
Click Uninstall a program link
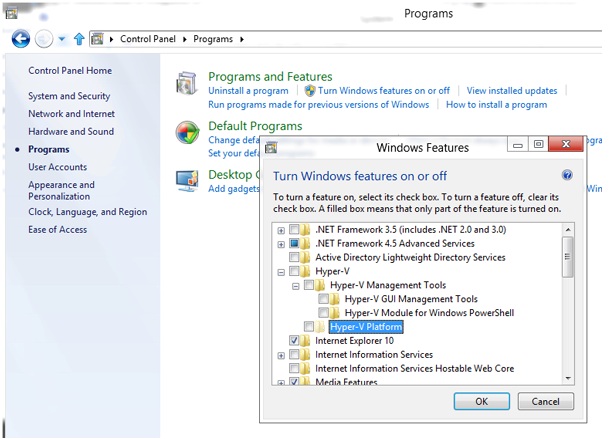pos(248,91)
